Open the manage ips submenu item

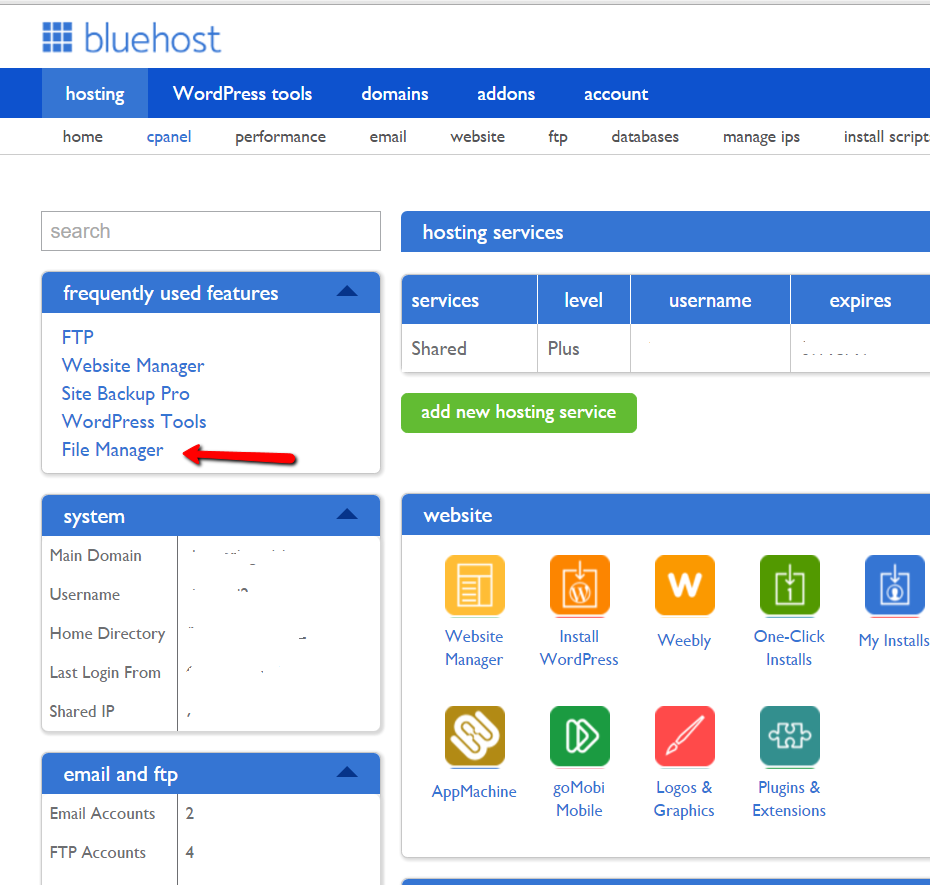pos(761,137)
